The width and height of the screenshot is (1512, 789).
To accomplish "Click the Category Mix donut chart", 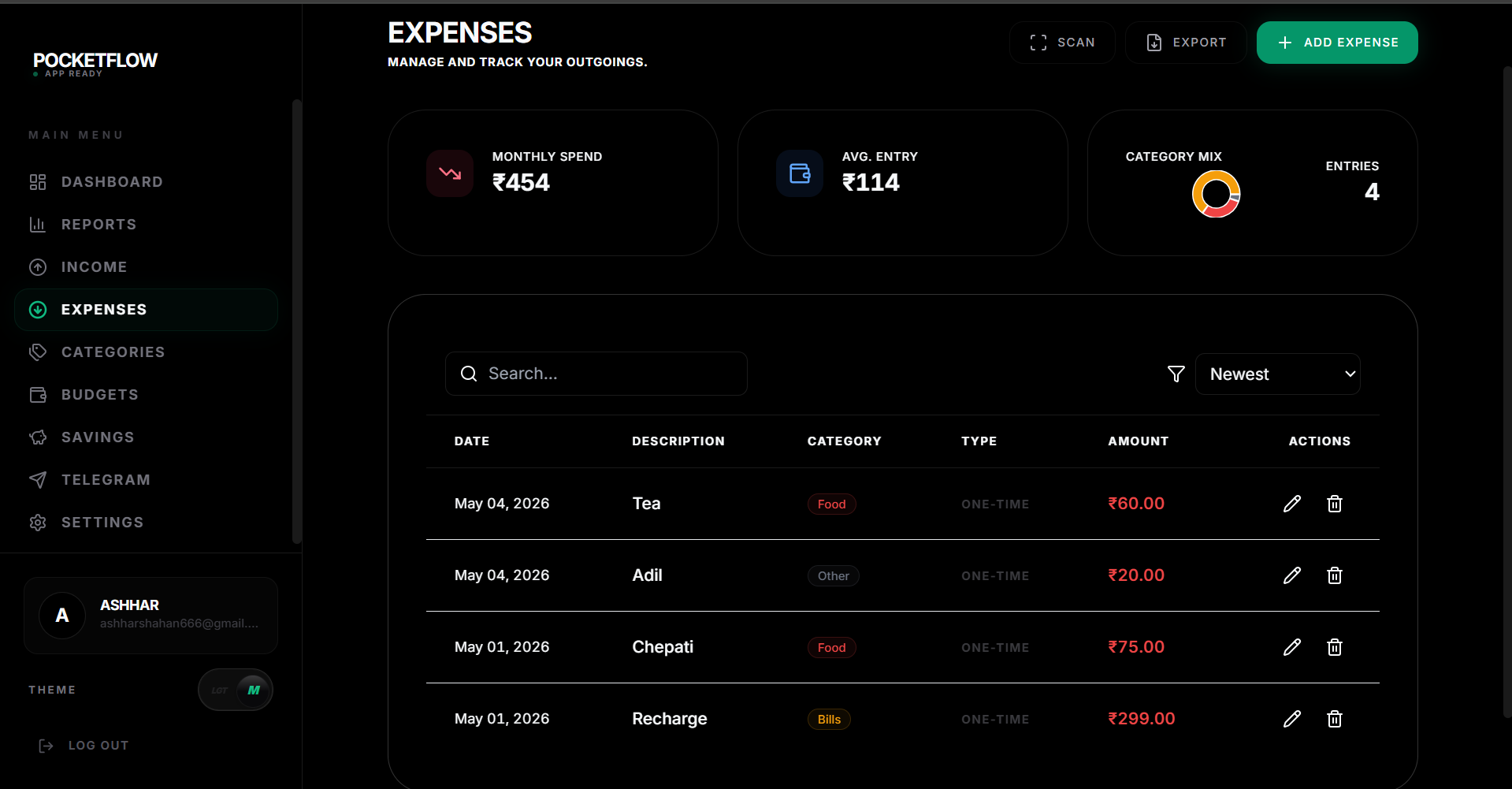I will click(1216, 194).
